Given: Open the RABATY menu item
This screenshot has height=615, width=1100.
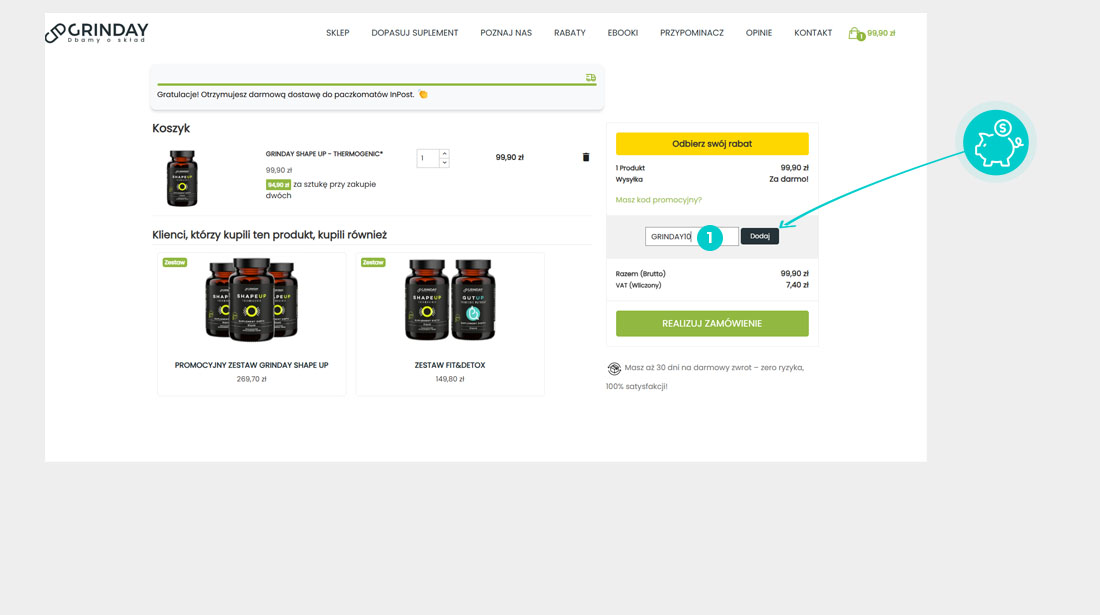Looking at the screenshot, I should [570, 33].
